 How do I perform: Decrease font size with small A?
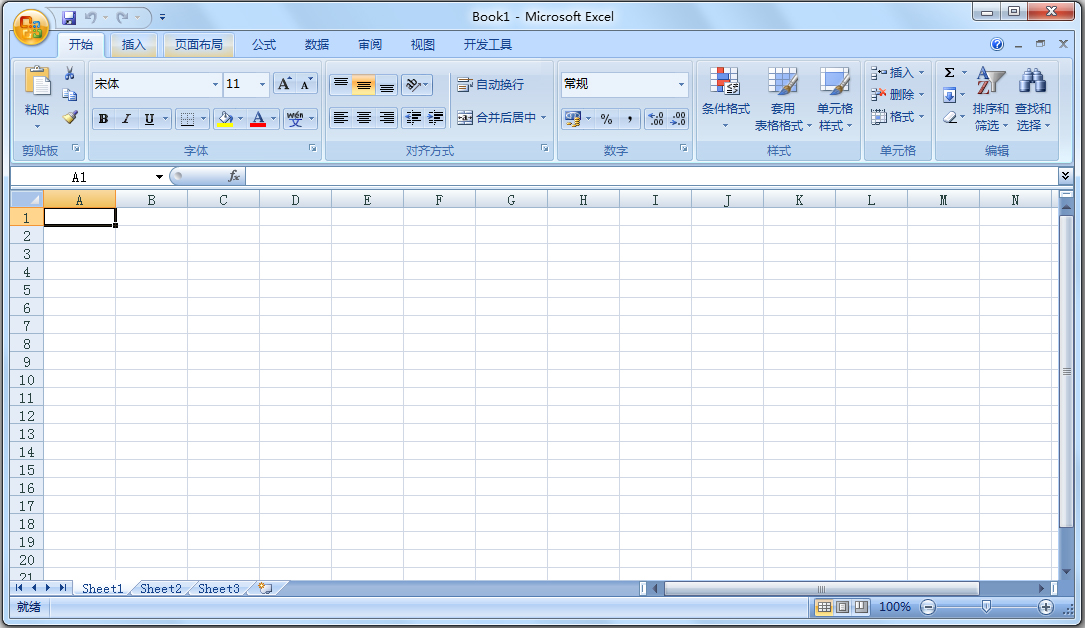click(305, 84)
